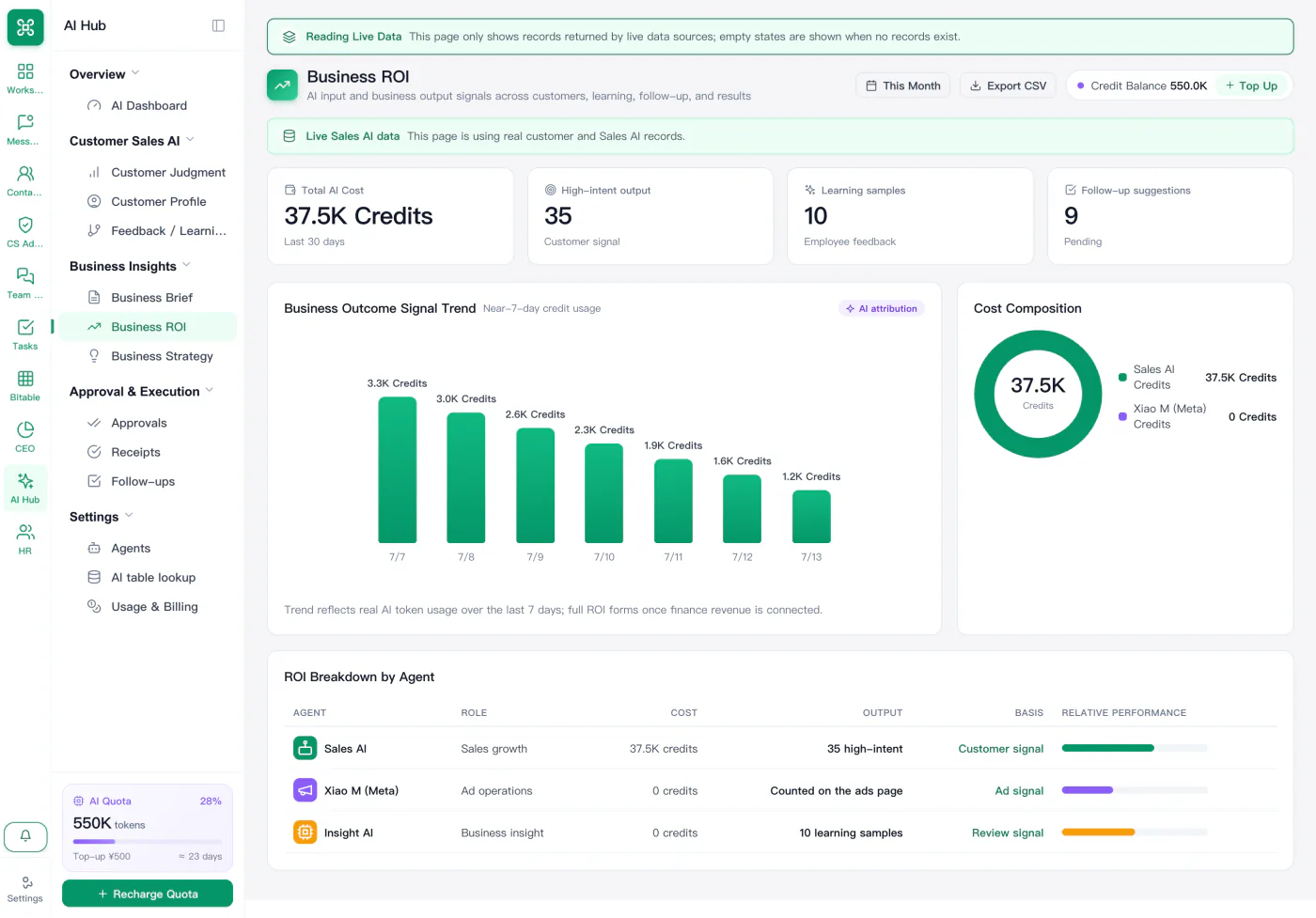This screenshot has width=1316, height=918.
Task: Click Top Up next to credit balance
Action: click(1252, 86)
